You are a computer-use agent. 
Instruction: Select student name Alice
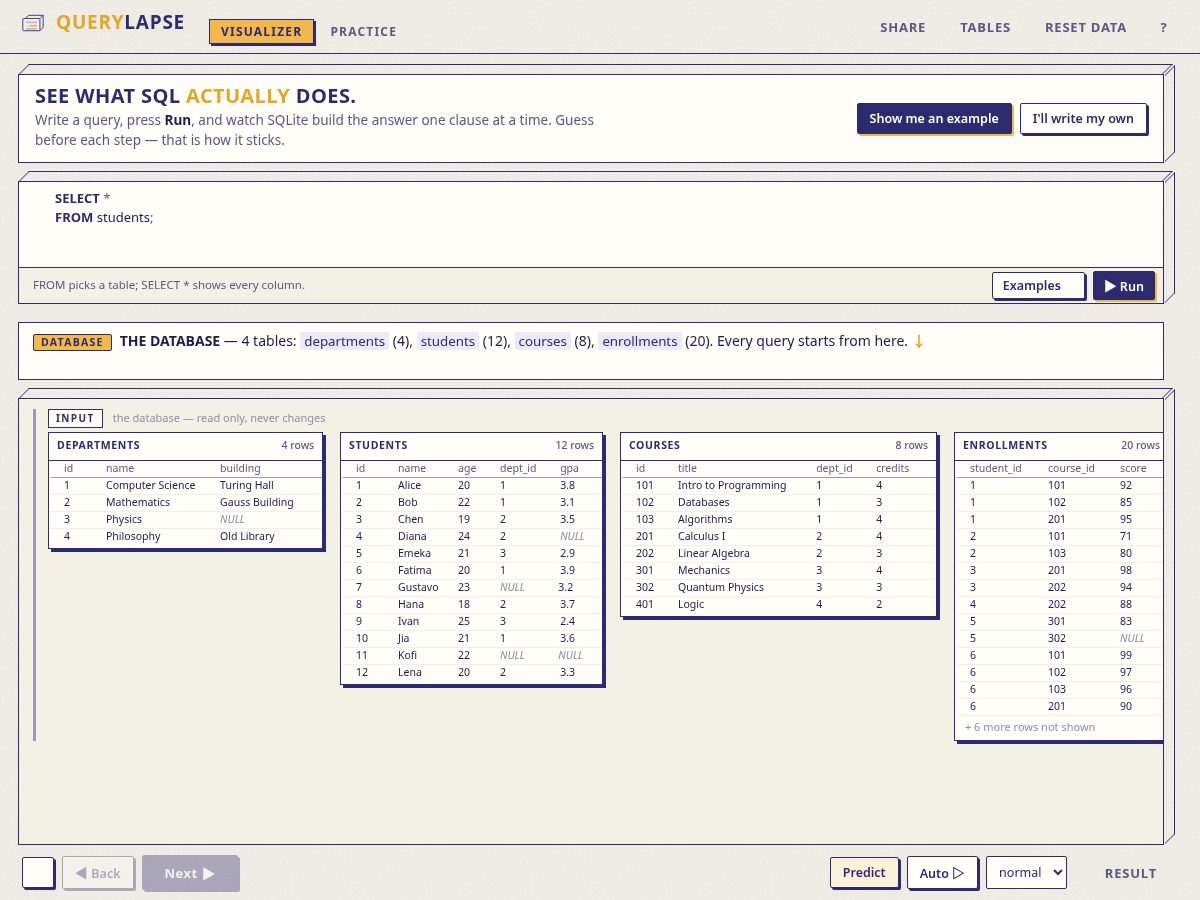click(410, 485)
